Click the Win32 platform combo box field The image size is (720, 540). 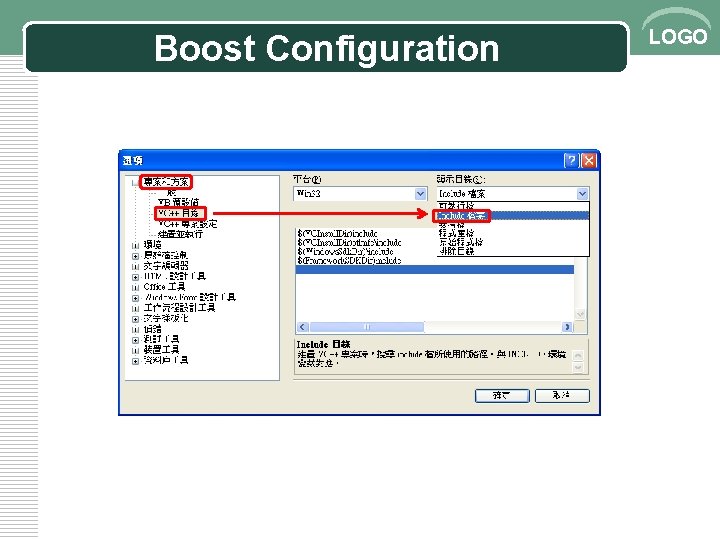360,194
